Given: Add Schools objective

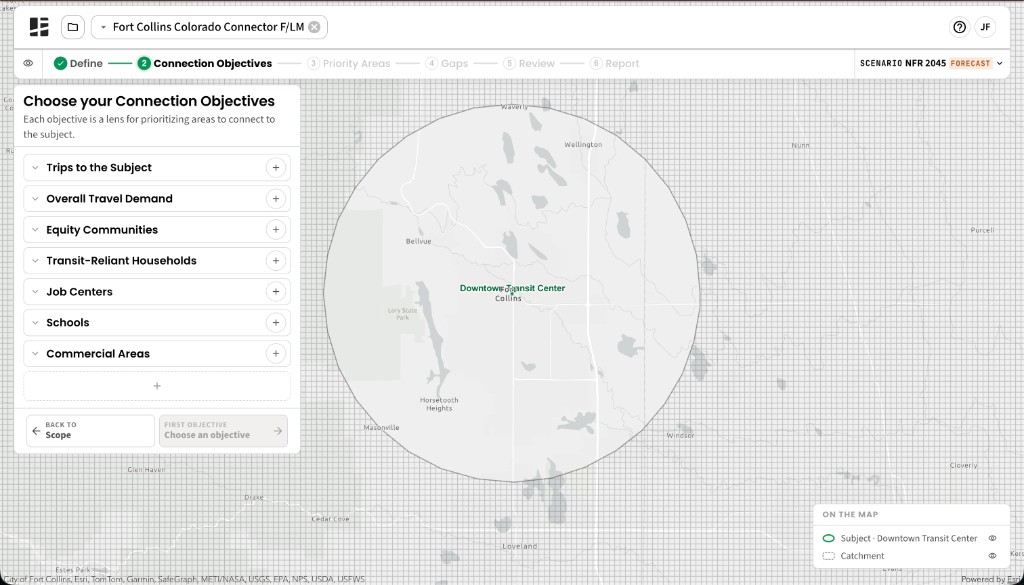Looking at the screenshot, I should click(x=276, y=323).
